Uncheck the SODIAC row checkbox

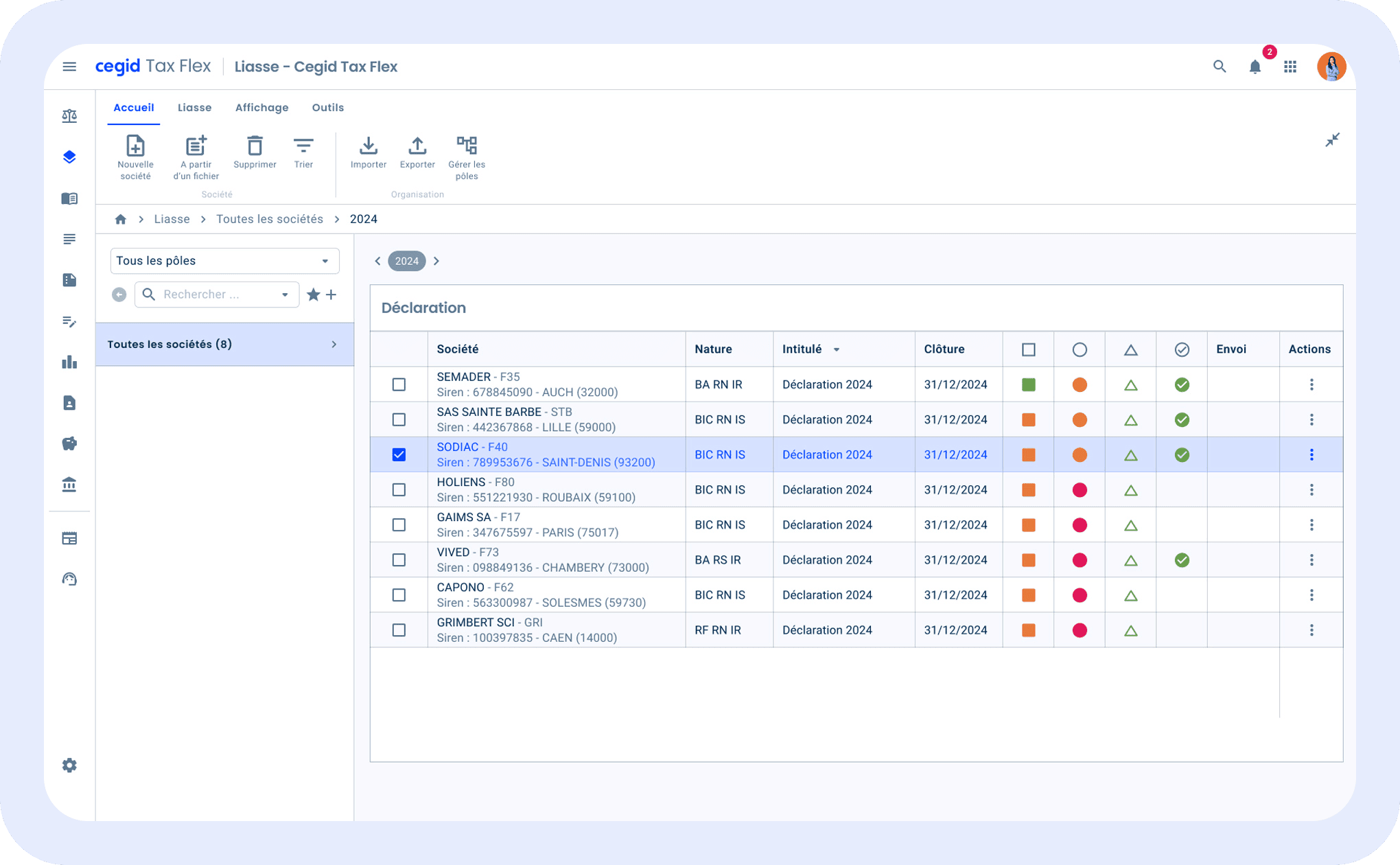[x=399, y=454]
